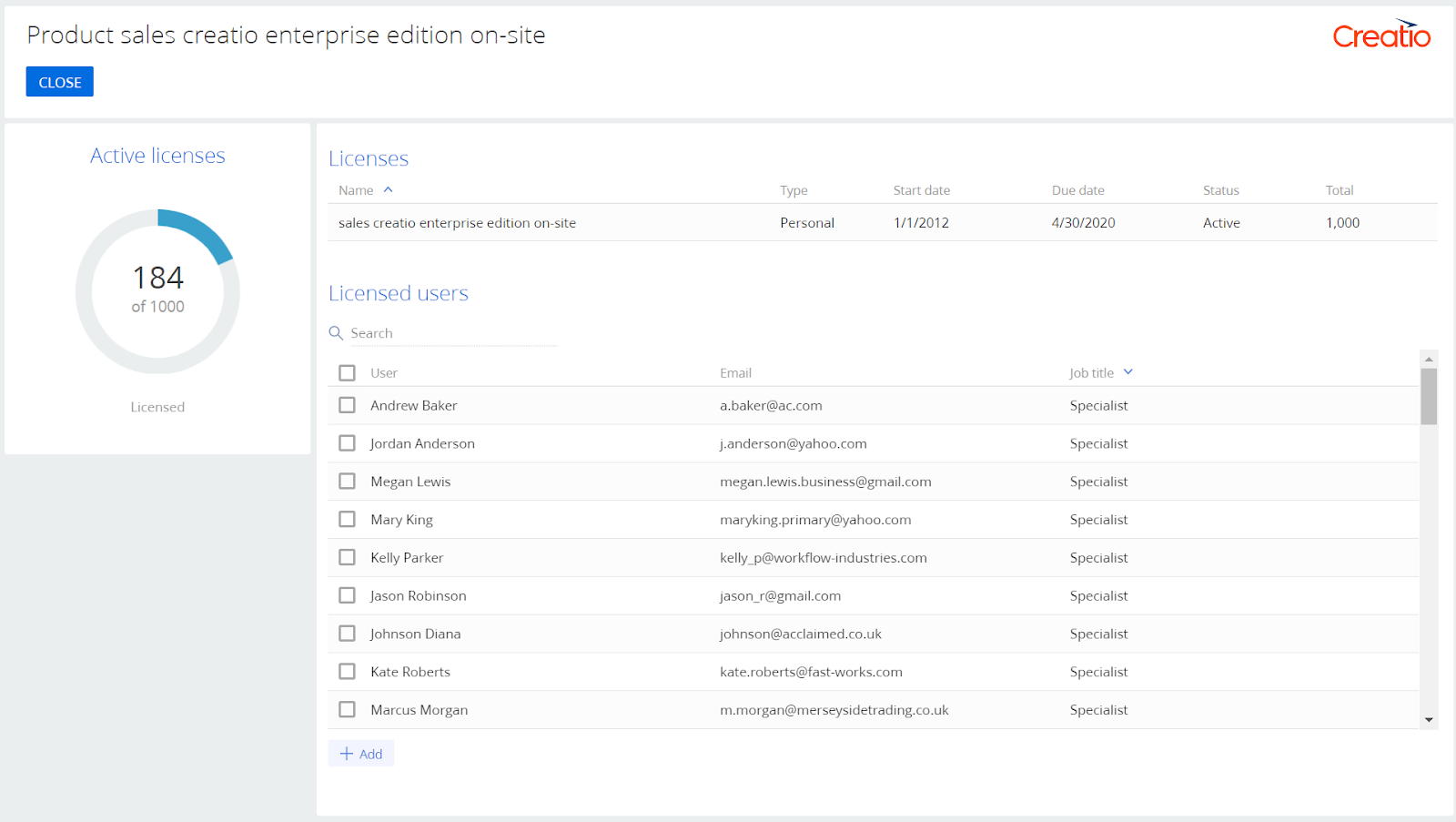1456x822 pixels.
Task: Tick the checkbox for Jason Robinson
Action: [x=347, y=595]
